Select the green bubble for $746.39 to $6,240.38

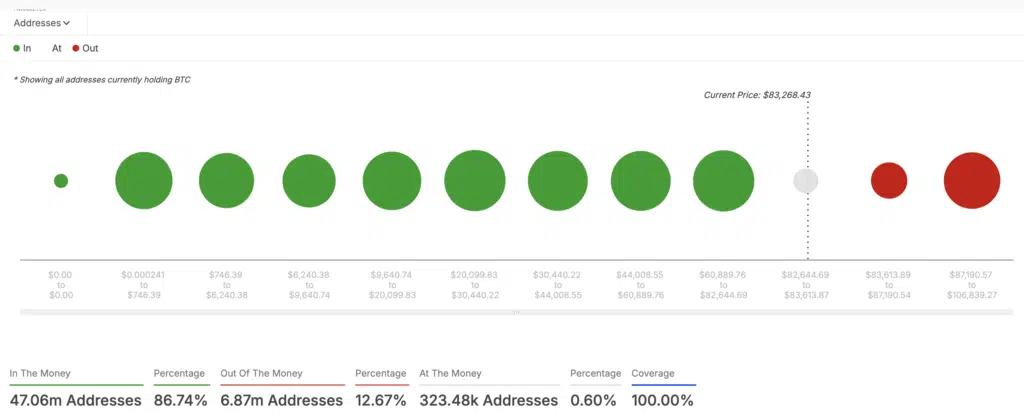pos(227,181)
